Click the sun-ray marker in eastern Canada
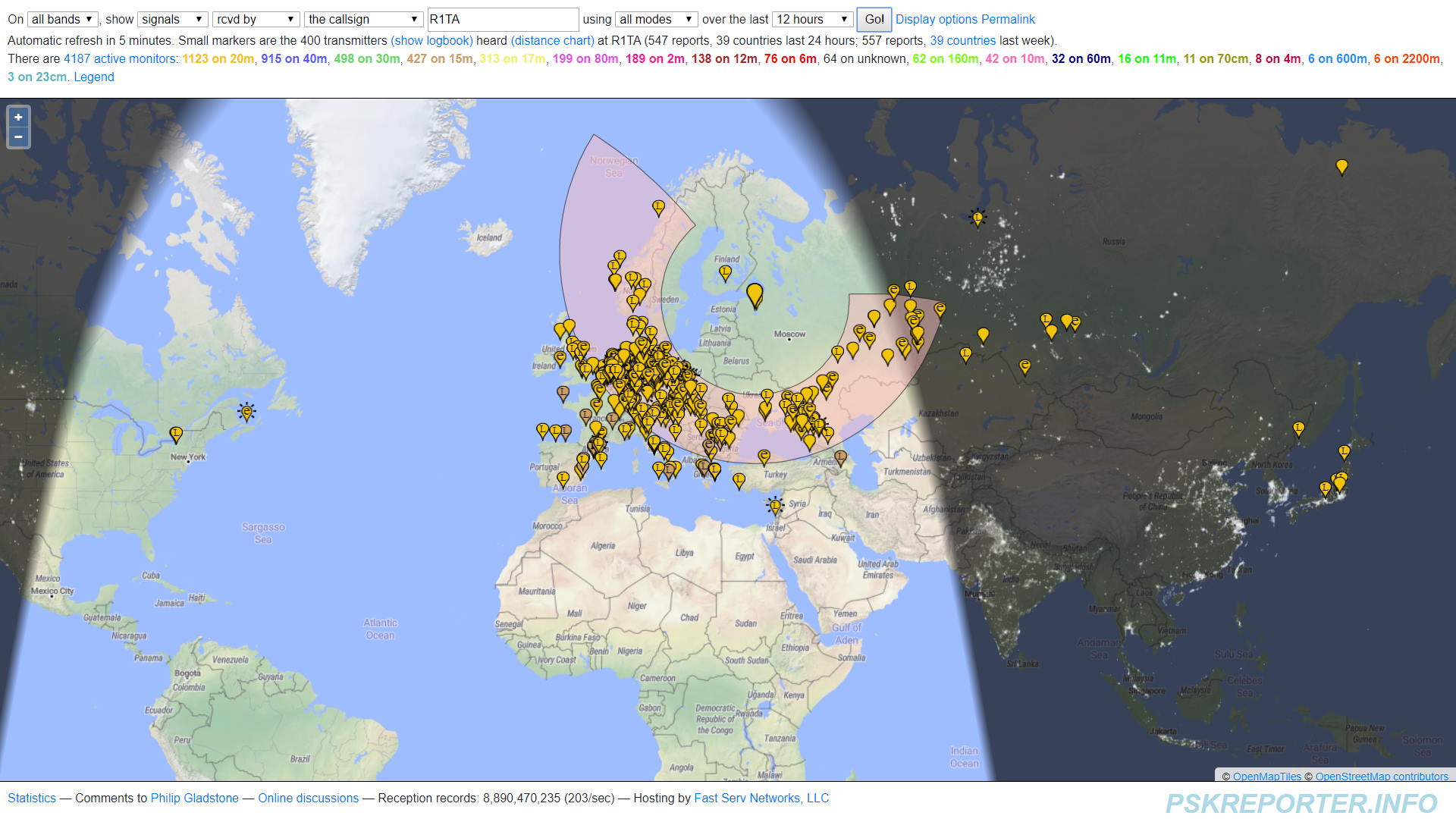 click(246, 412)
